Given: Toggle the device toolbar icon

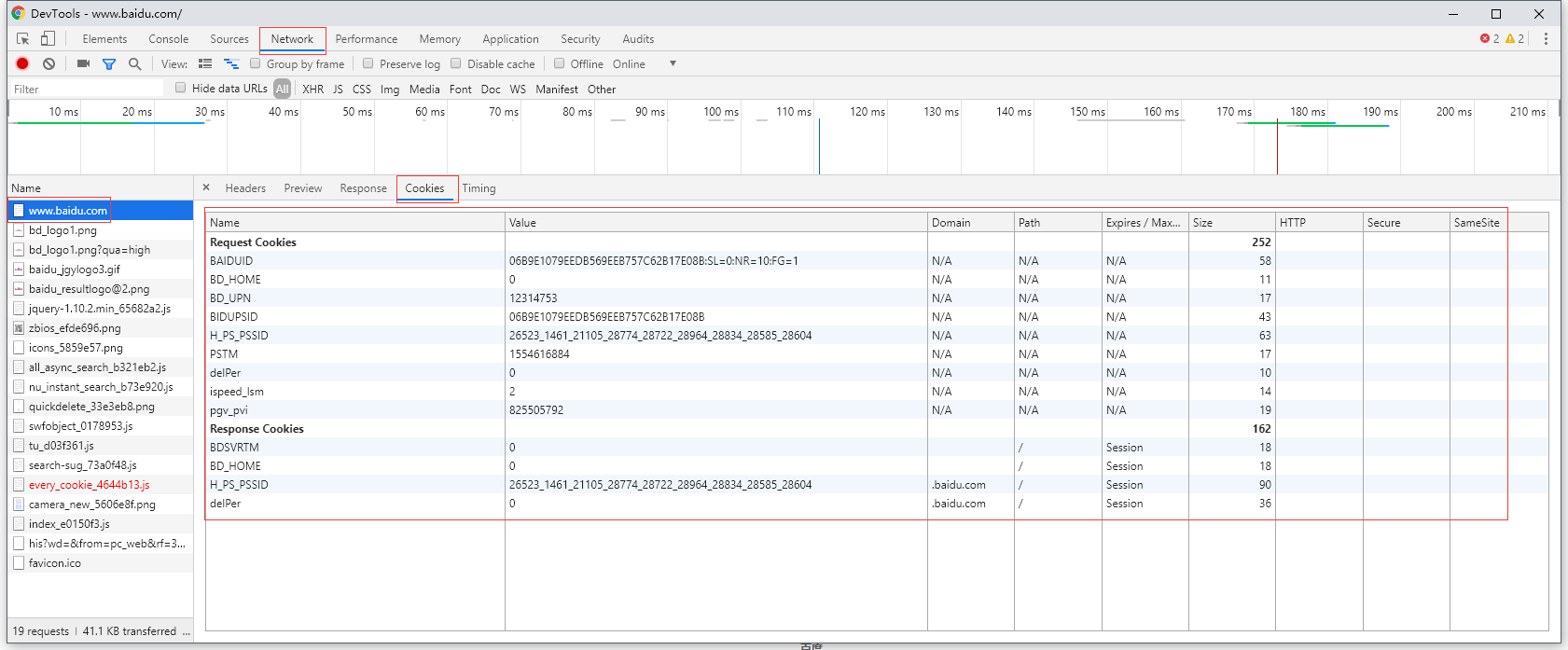Looking at the screenshot, I should point(48,39).
